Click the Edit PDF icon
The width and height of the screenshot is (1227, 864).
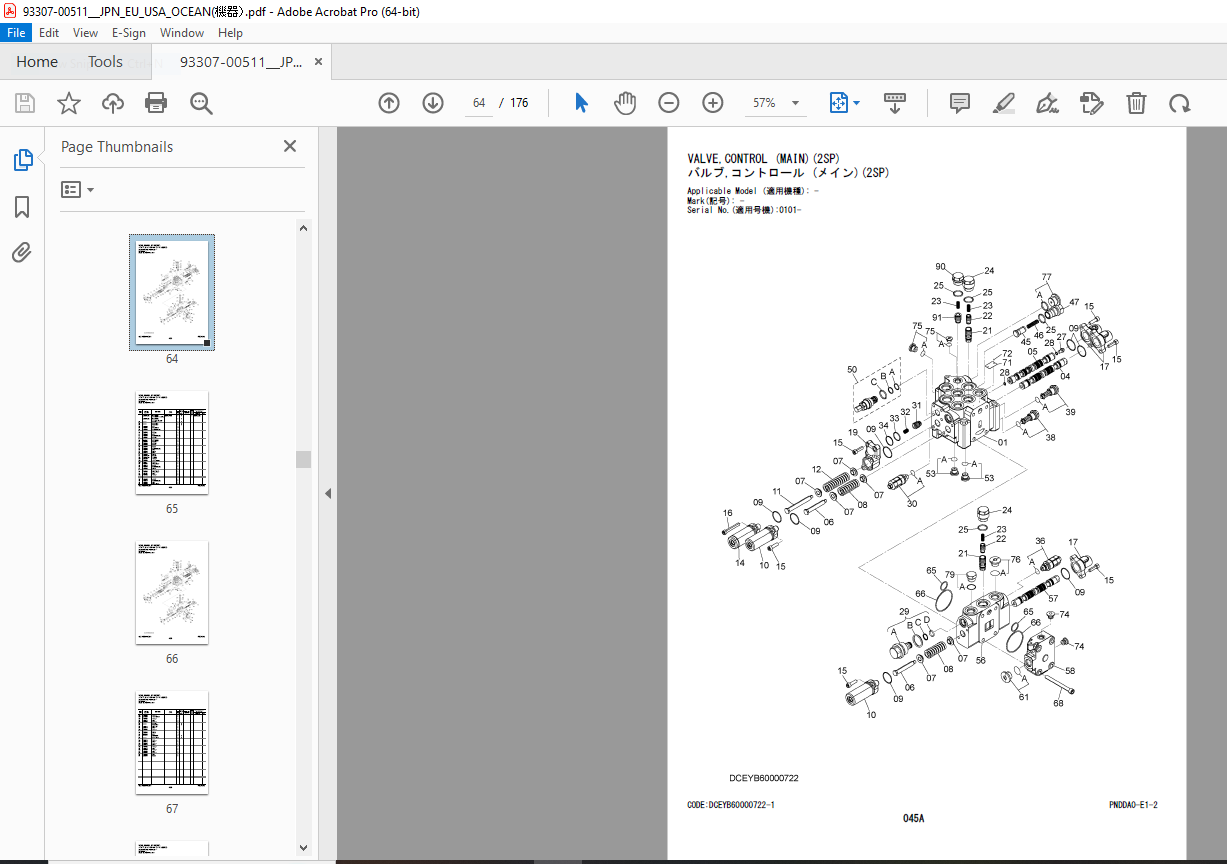(x=1091, y=103)
